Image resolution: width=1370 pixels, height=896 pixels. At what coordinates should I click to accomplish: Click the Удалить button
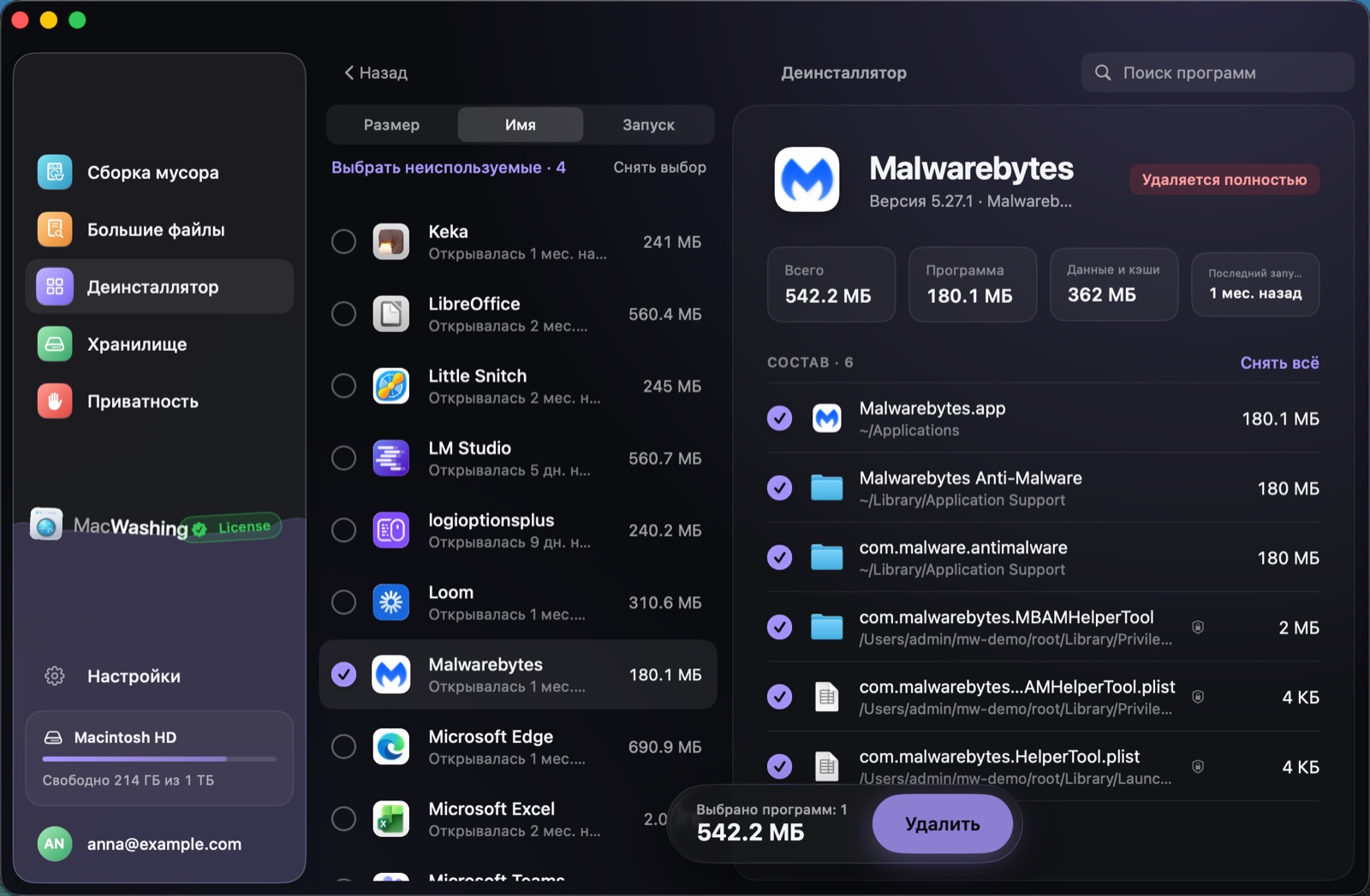943,824
